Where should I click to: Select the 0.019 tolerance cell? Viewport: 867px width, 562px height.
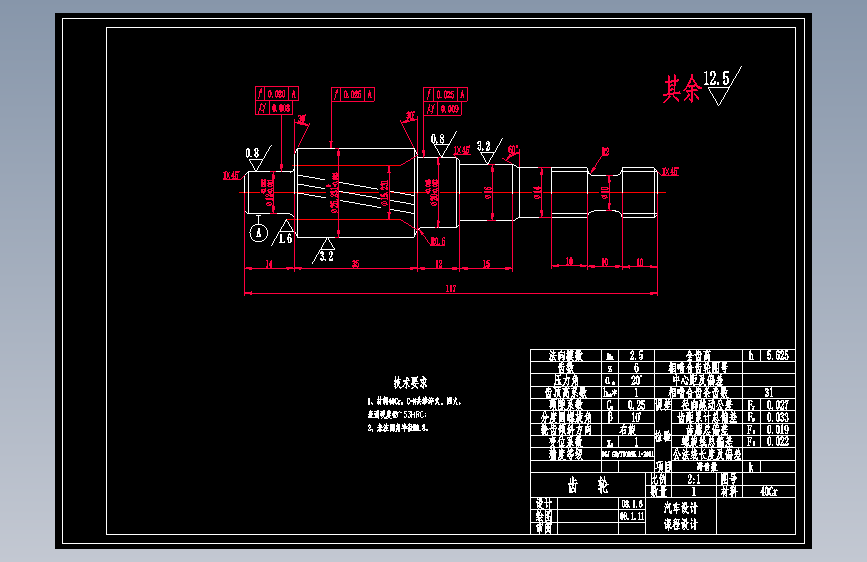click(x=777, y=429)
